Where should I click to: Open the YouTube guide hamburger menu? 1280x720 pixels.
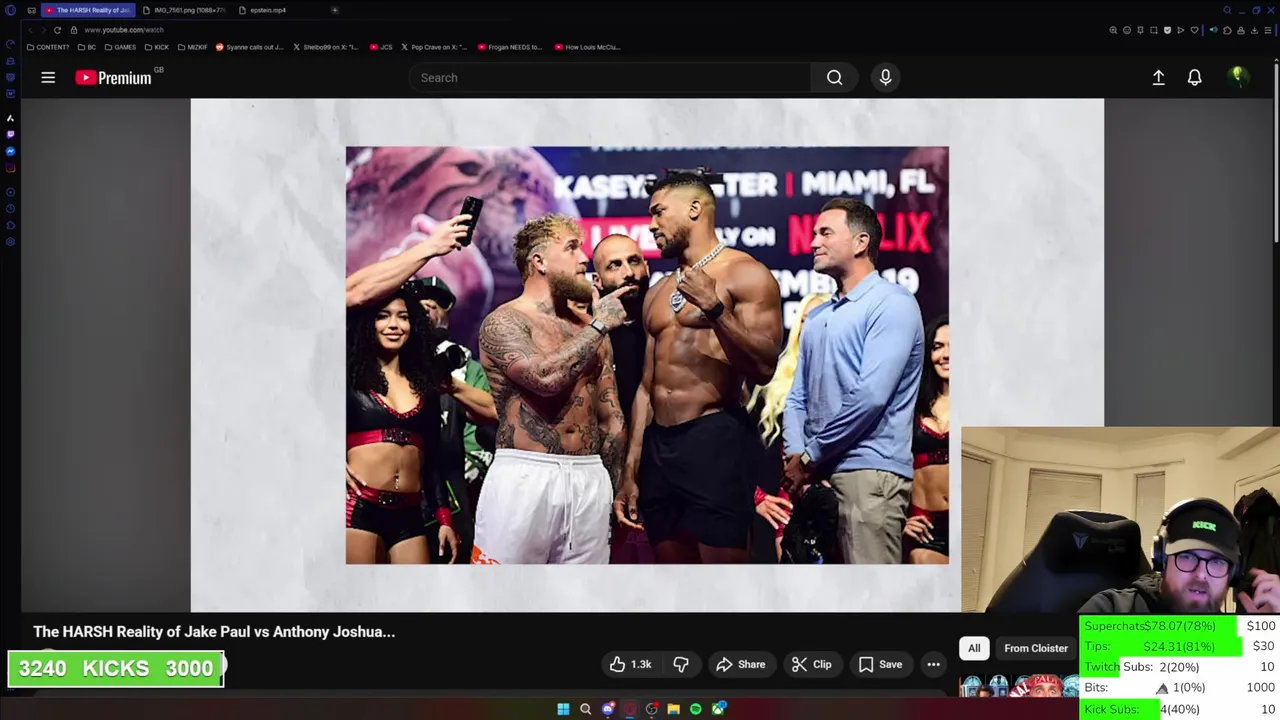point(48,77)
